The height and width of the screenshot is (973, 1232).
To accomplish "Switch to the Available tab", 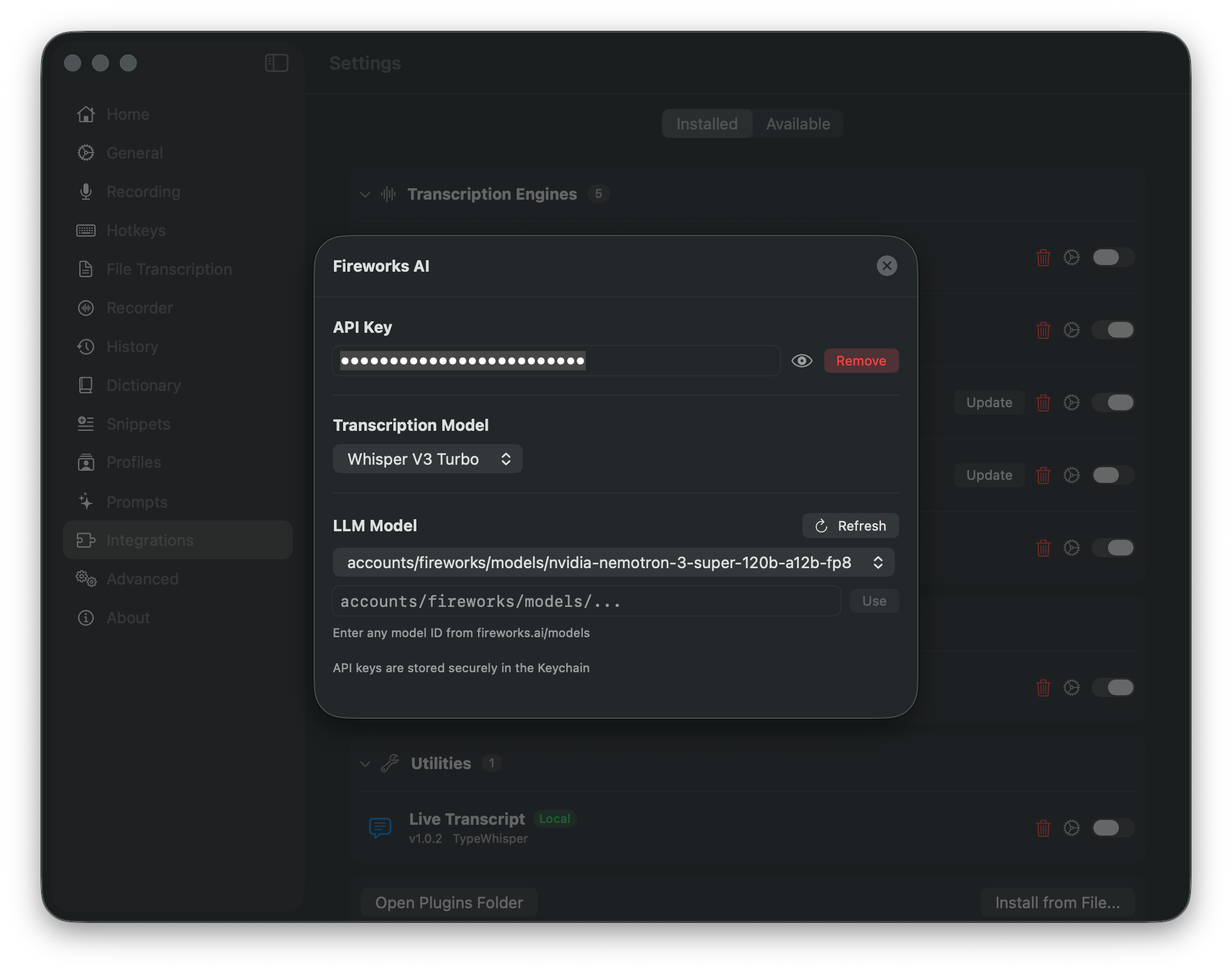I will 798,123.
